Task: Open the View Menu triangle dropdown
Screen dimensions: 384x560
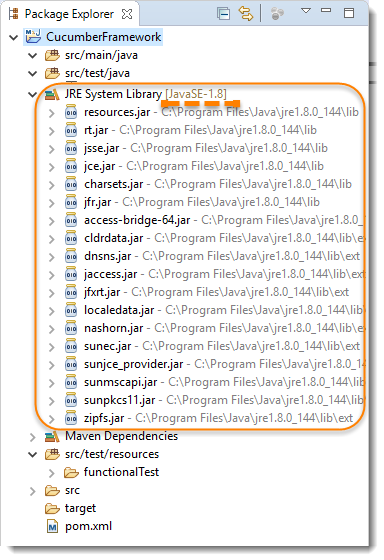Action: point(305,11)
